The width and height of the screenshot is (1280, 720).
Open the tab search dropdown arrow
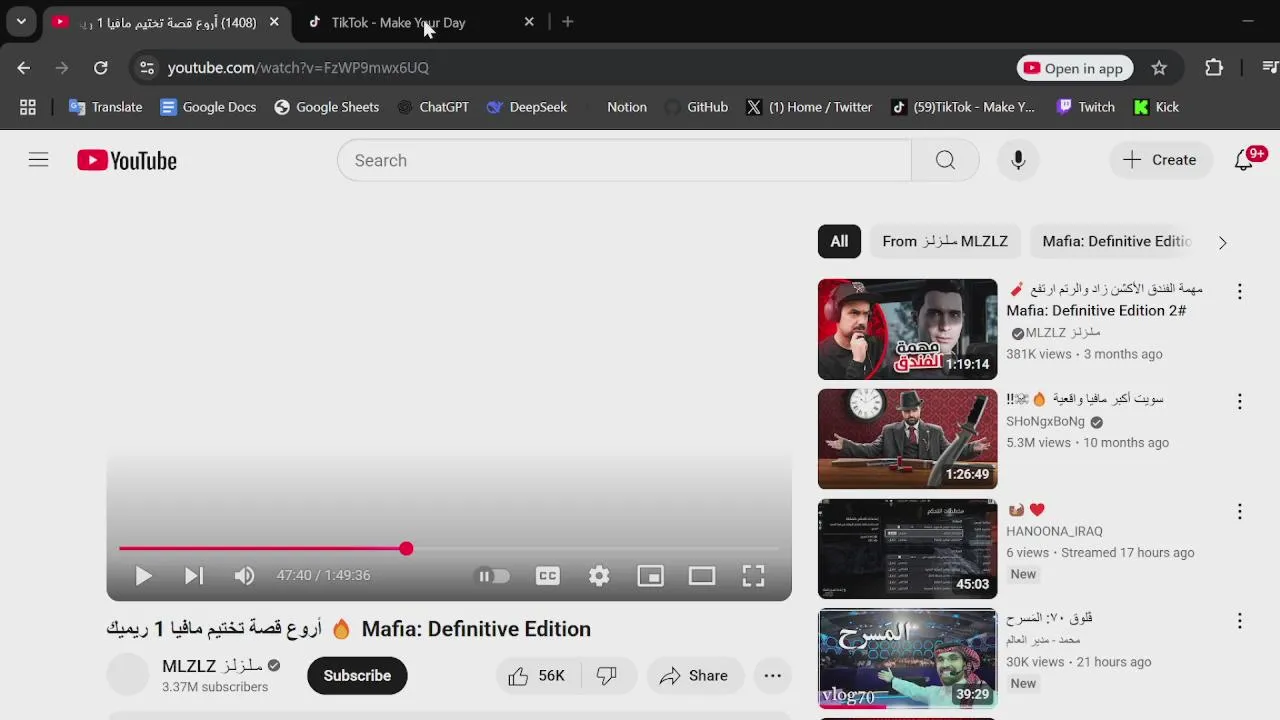pos(21,22)
